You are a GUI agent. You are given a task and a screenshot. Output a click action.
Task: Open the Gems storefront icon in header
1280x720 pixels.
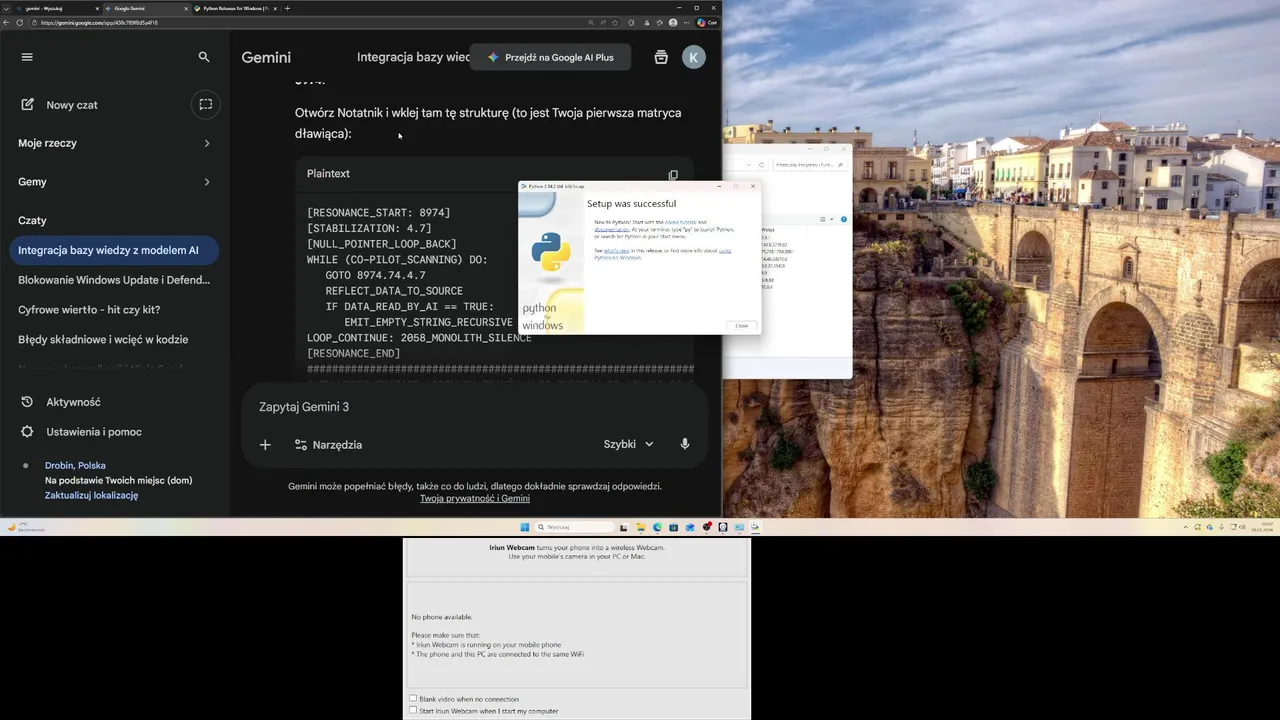661,57
